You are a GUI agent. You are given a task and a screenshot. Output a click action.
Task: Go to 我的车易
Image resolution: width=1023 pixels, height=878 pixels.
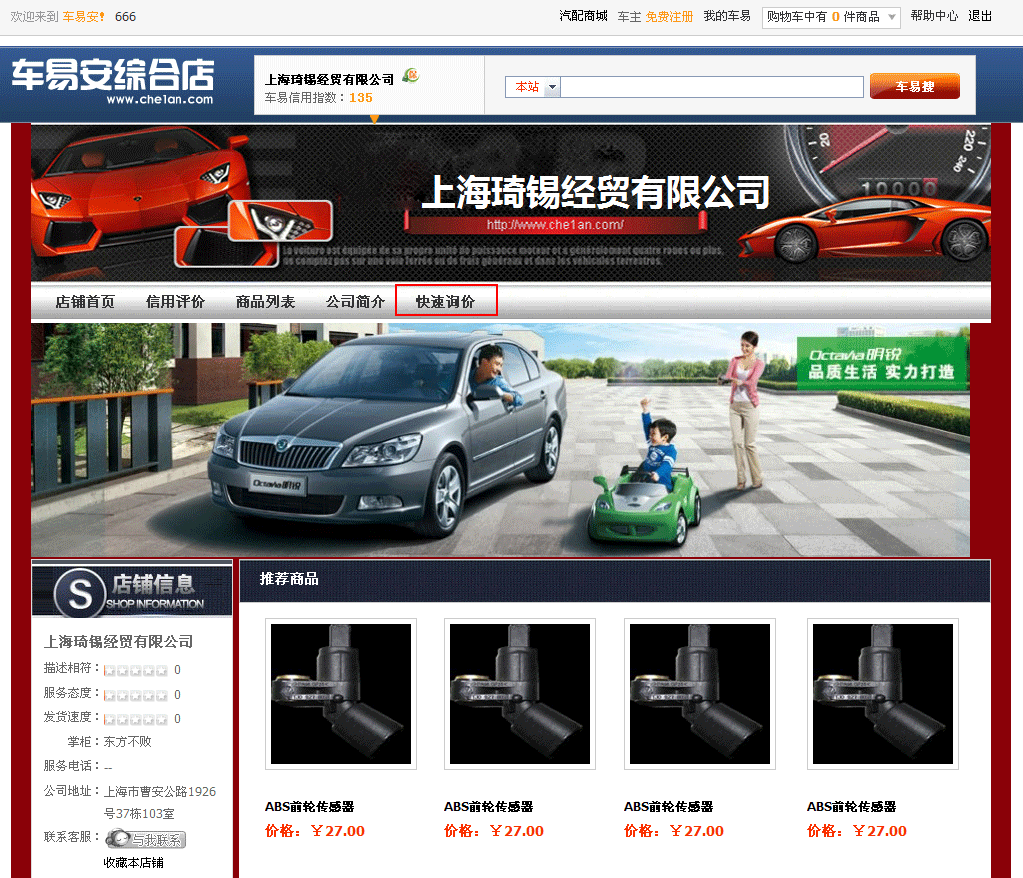coord(727,16)
